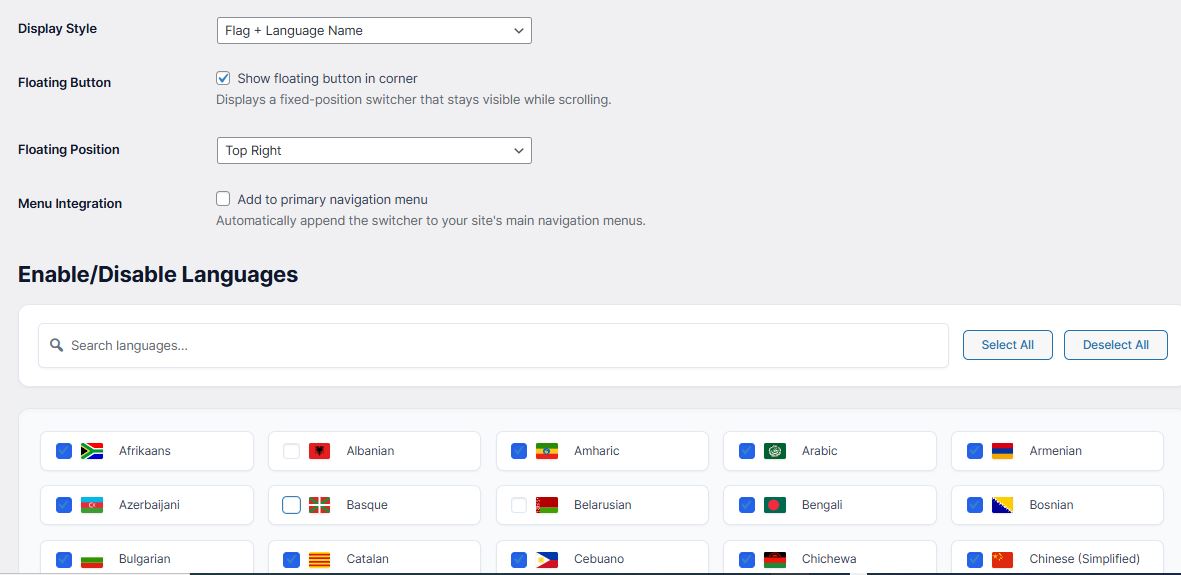Uncheck the Afrikaans language checkbox
Image resolution: width=1181 pixels, height=575 pixels.
64,451
